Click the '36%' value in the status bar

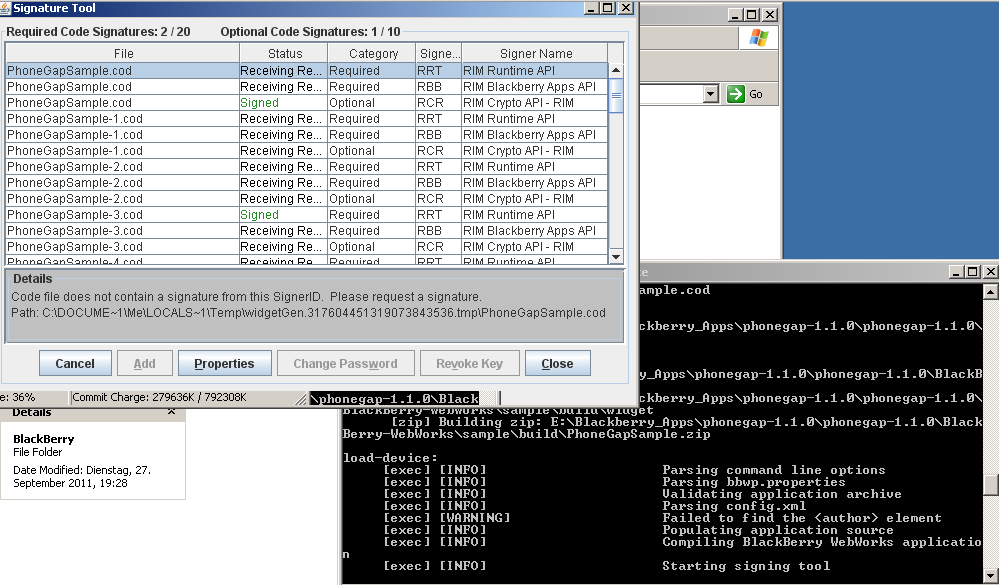pos(24,397)
